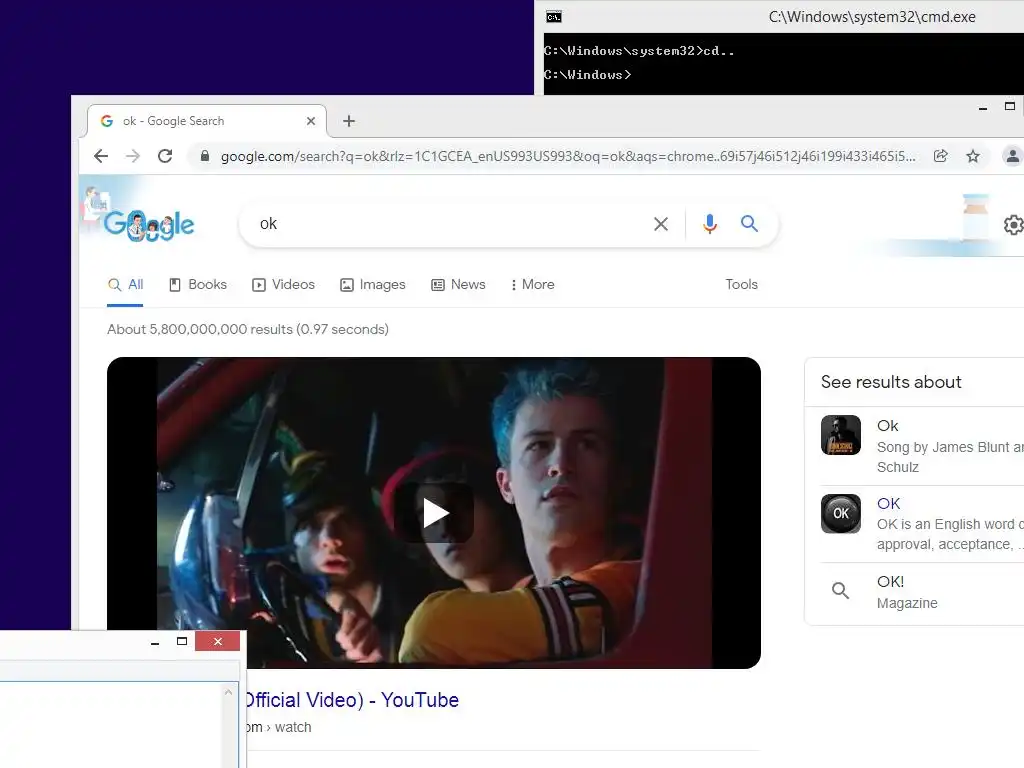
Task: Open Google quick settings gear
Action: tap(1013, 225)
